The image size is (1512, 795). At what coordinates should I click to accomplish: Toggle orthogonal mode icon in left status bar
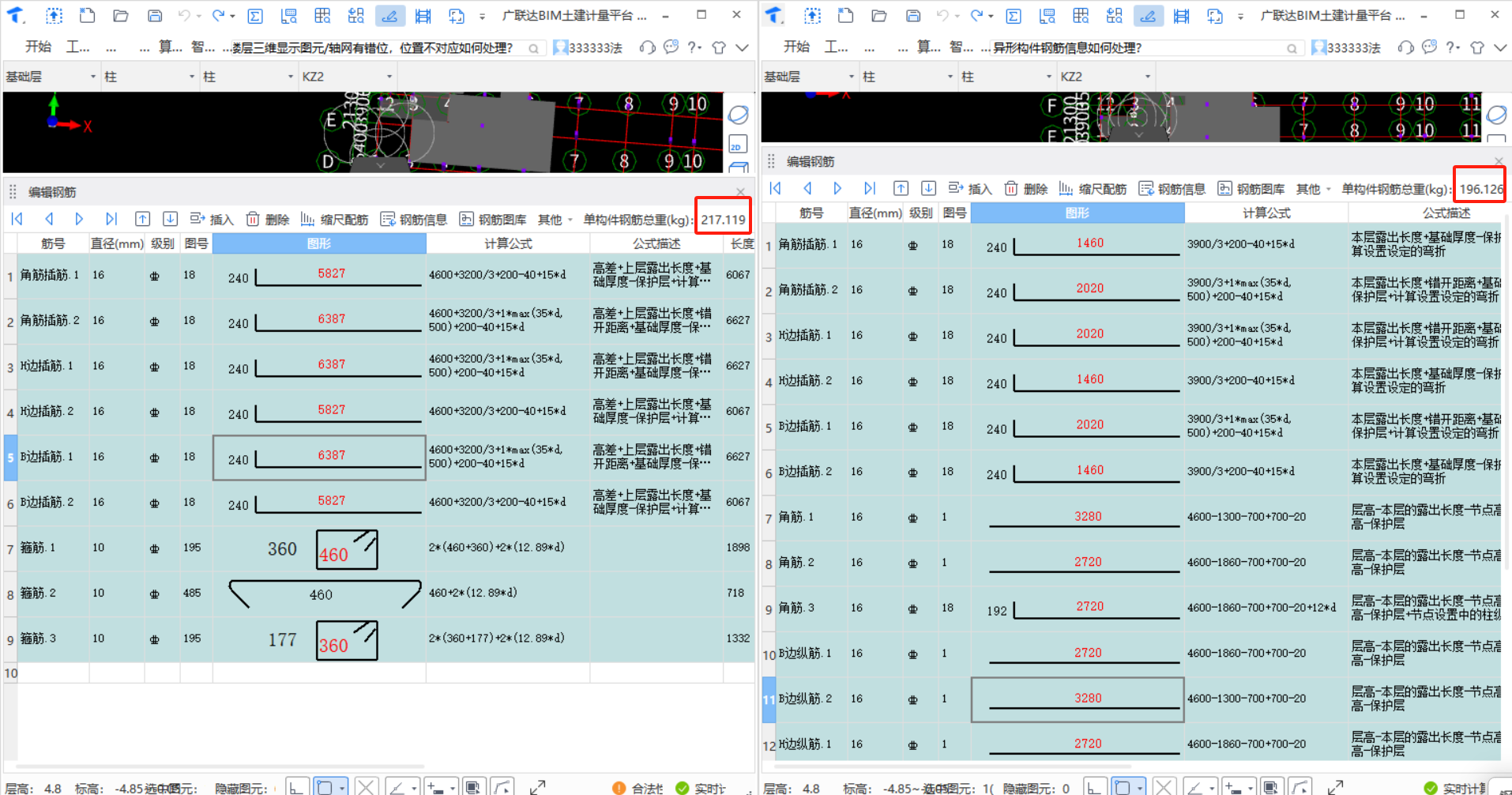pyautogui.click(x=296, y=787)
